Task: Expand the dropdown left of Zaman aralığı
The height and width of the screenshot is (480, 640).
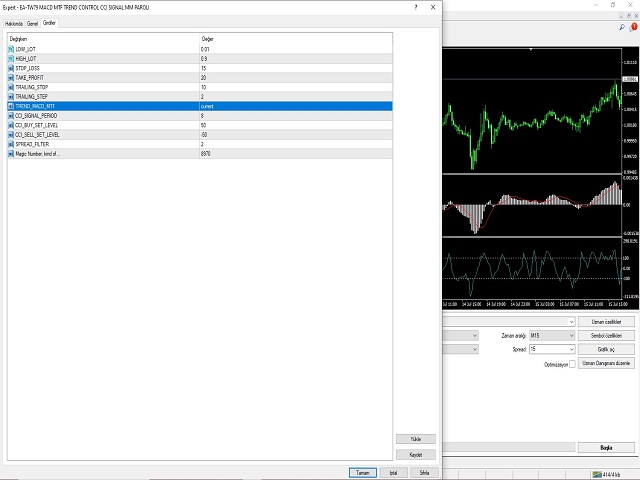Action: tap(475, 336)
